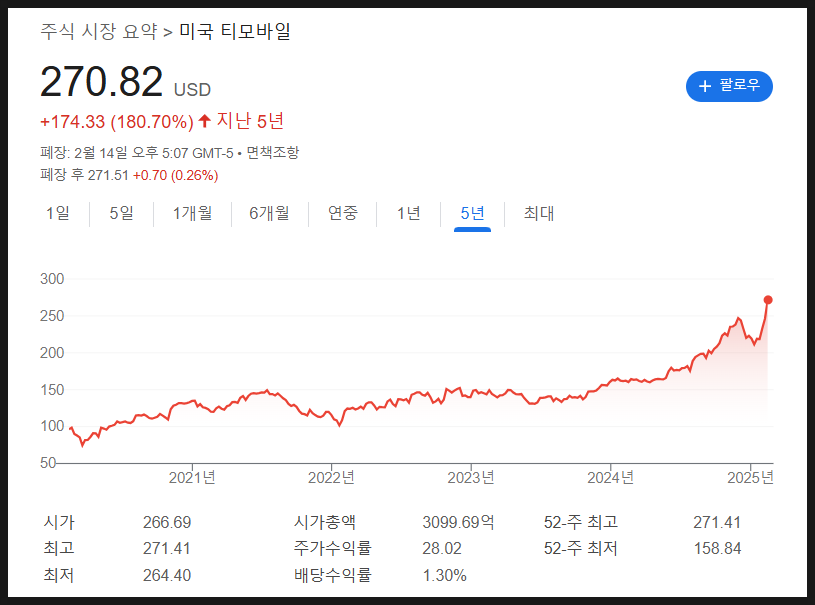Click the 52-주 최저 value 158.84
The height and width of the screenshot is (605, 815).
click(x=717, y=548)
